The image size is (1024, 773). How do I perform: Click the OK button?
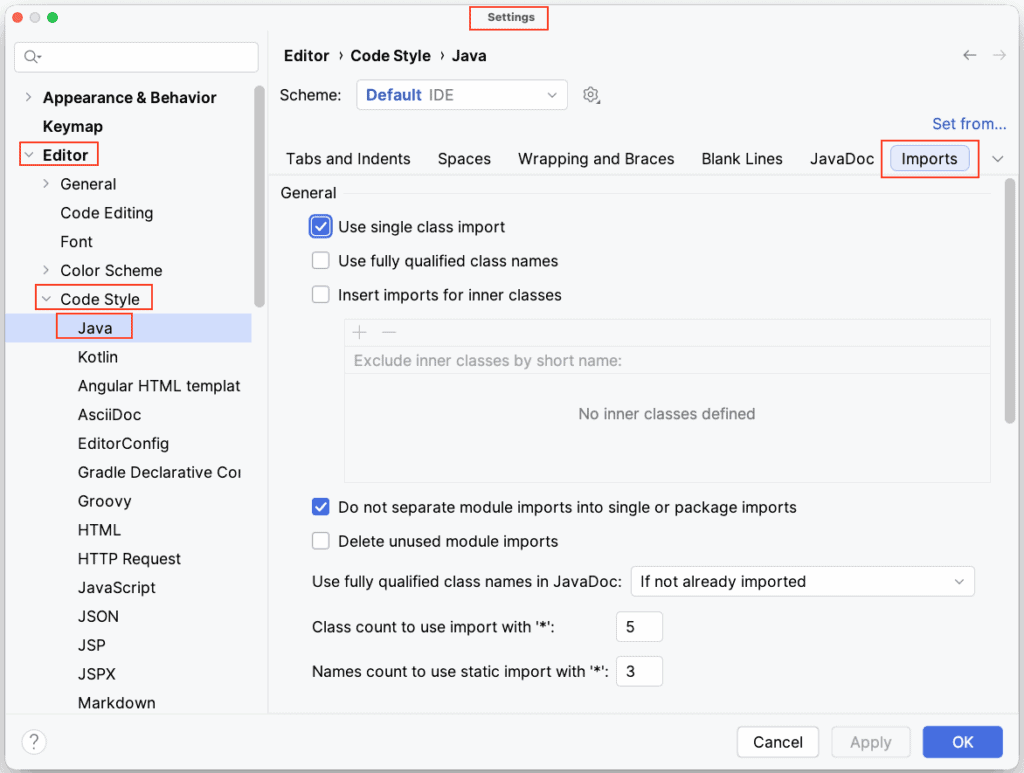pos(962,742)
